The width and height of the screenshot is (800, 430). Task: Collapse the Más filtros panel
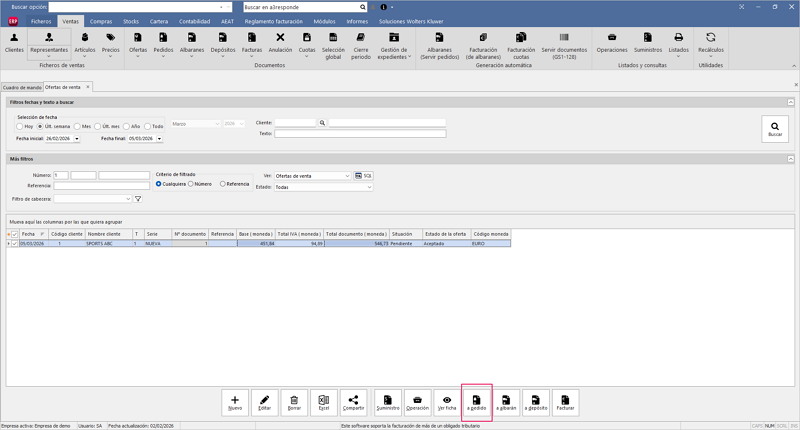(790, 159)
